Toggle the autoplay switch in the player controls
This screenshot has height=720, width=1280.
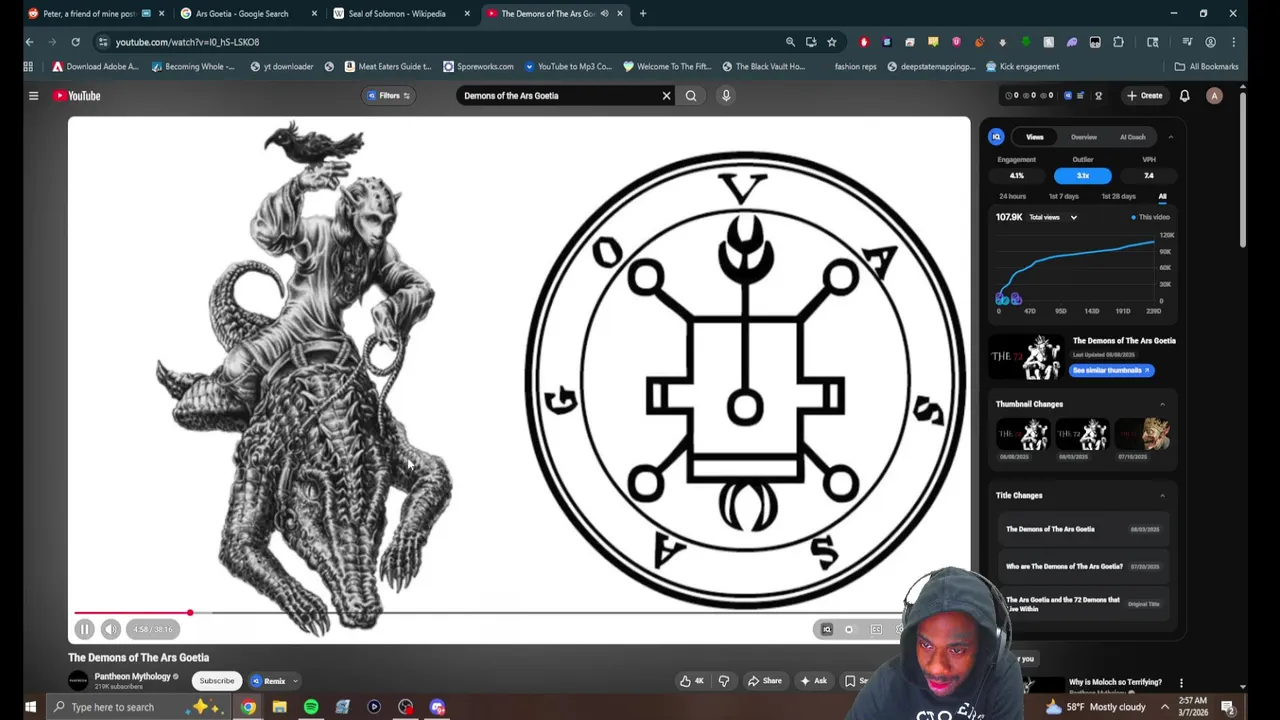(849, 629)
